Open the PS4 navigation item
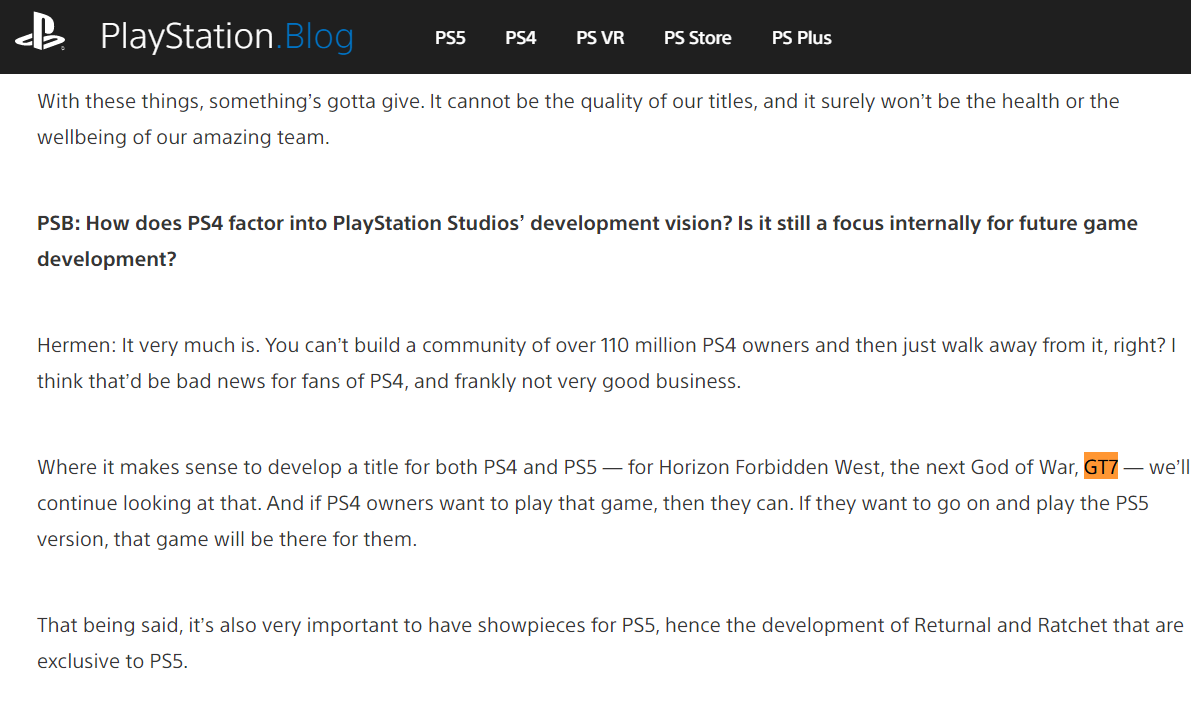 click(x=520, y=38)
